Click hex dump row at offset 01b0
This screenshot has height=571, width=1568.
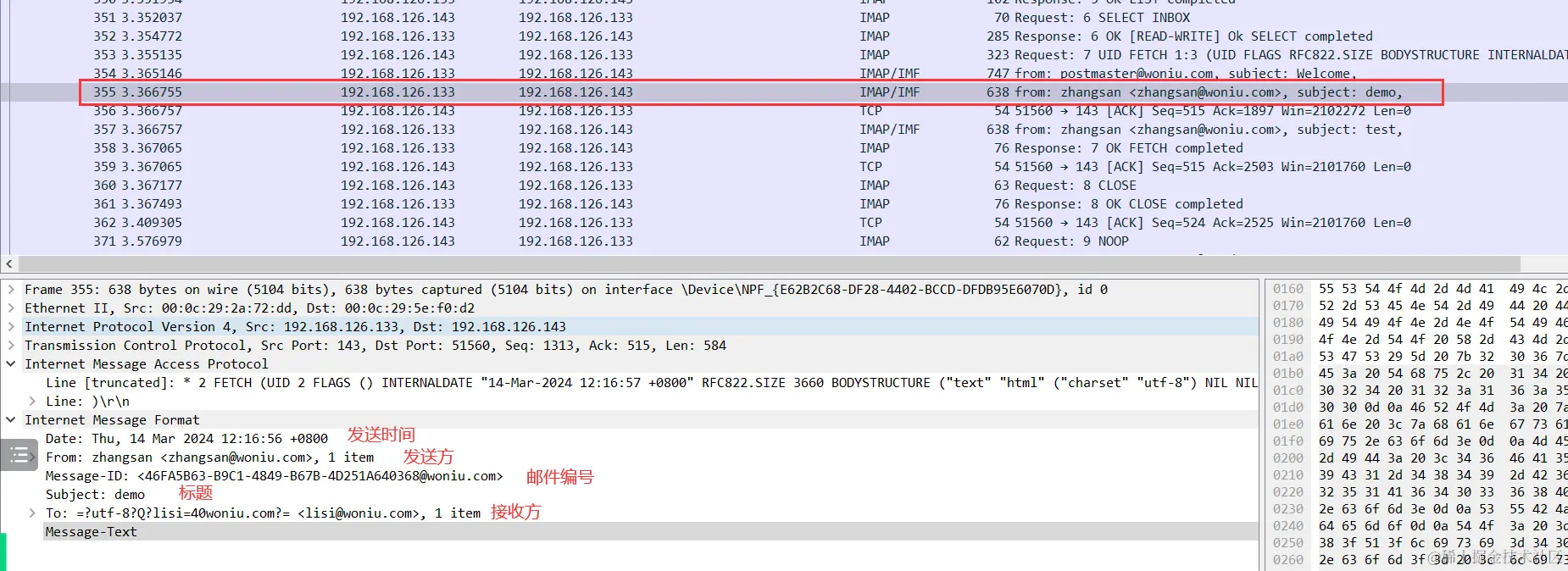(1420, 374)
